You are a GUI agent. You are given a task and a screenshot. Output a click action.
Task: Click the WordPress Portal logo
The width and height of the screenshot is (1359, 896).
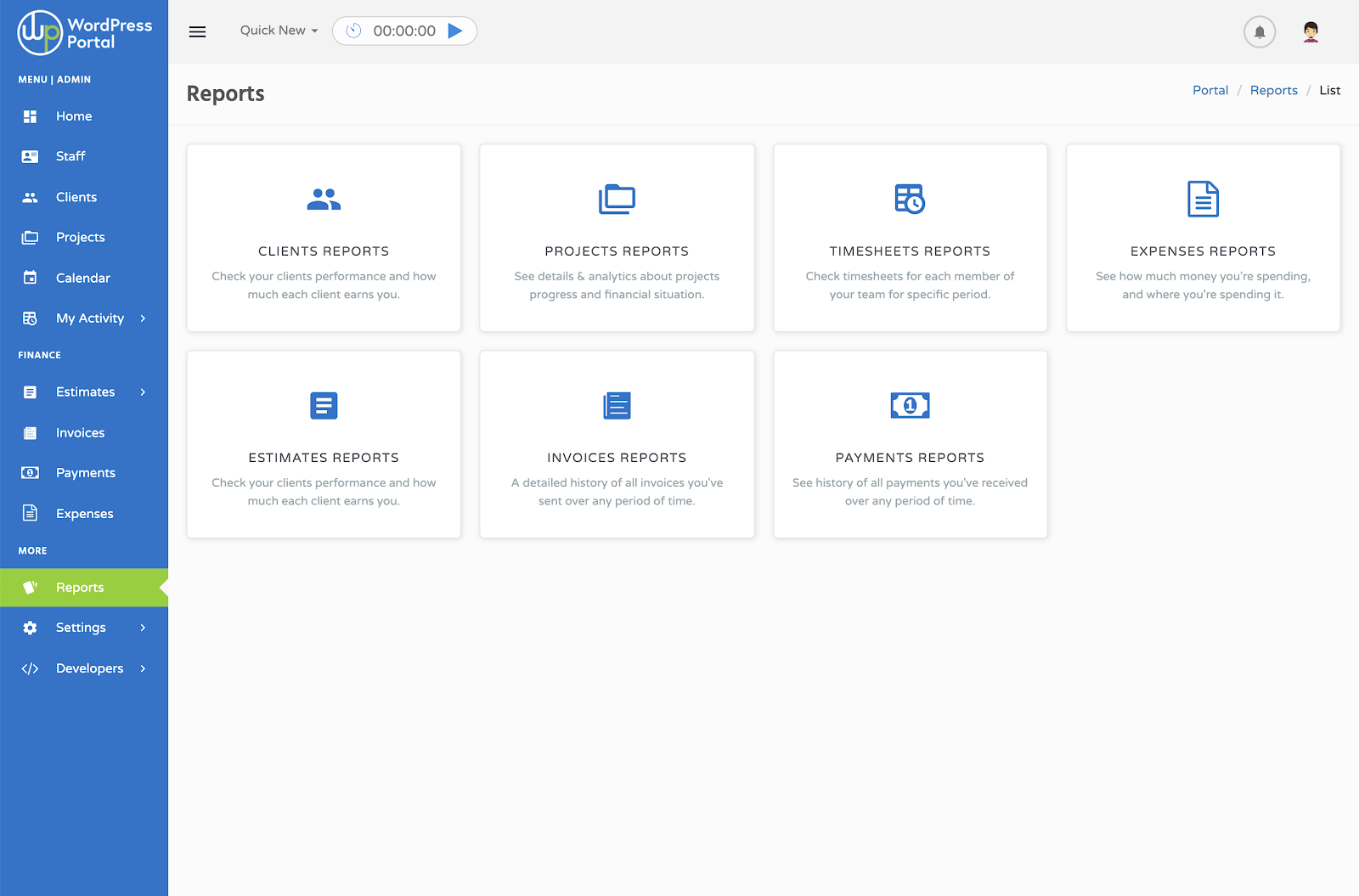click(84, 33)
